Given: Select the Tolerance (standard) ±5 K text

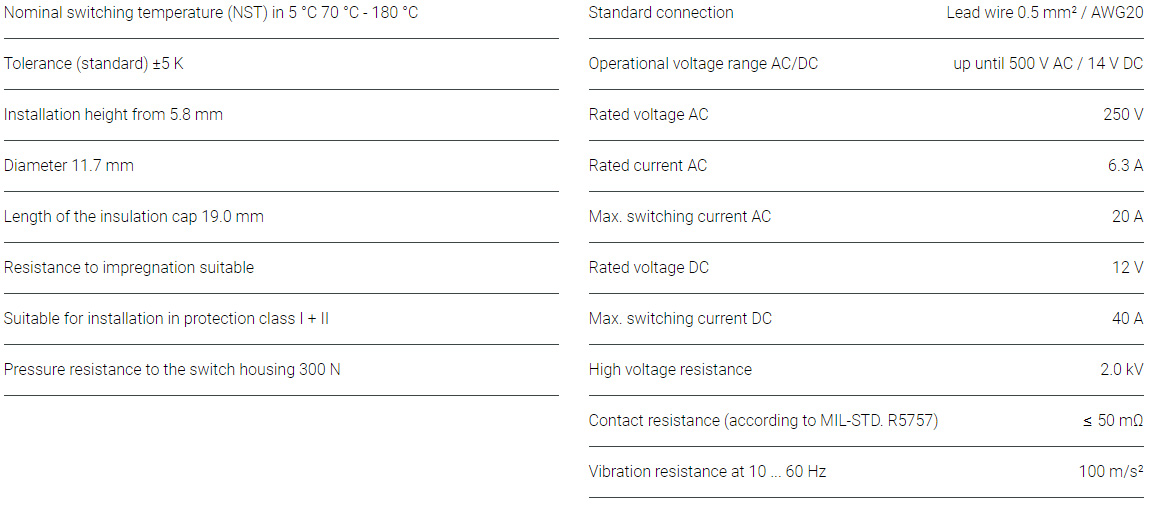Looking at the screenshot, I should [x=94, y=64].
